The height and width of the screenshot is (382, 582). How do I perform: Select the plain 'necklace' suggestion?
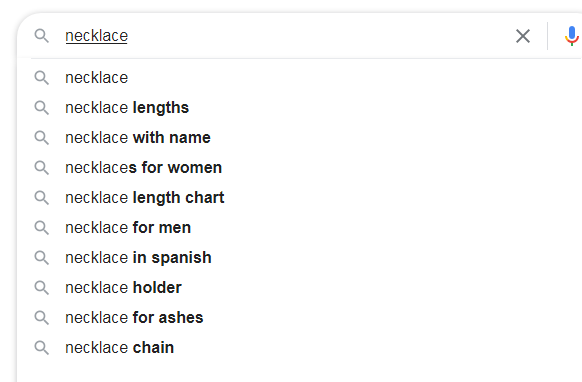[x=299, y=78]
